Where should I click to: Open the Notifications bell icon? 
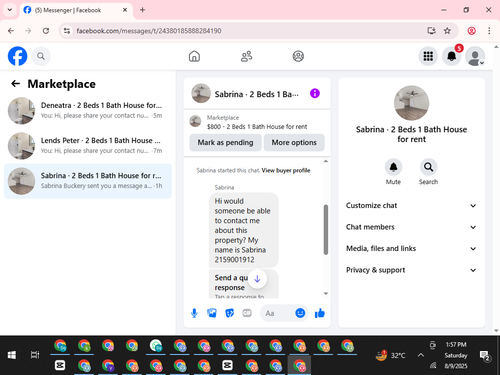(452, 56)
